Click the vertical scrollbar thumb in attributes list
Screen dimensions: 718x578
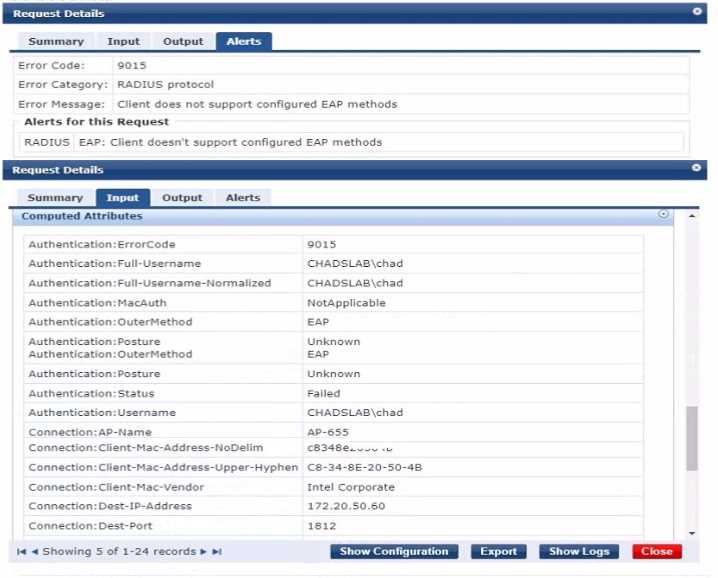[692, 438]
